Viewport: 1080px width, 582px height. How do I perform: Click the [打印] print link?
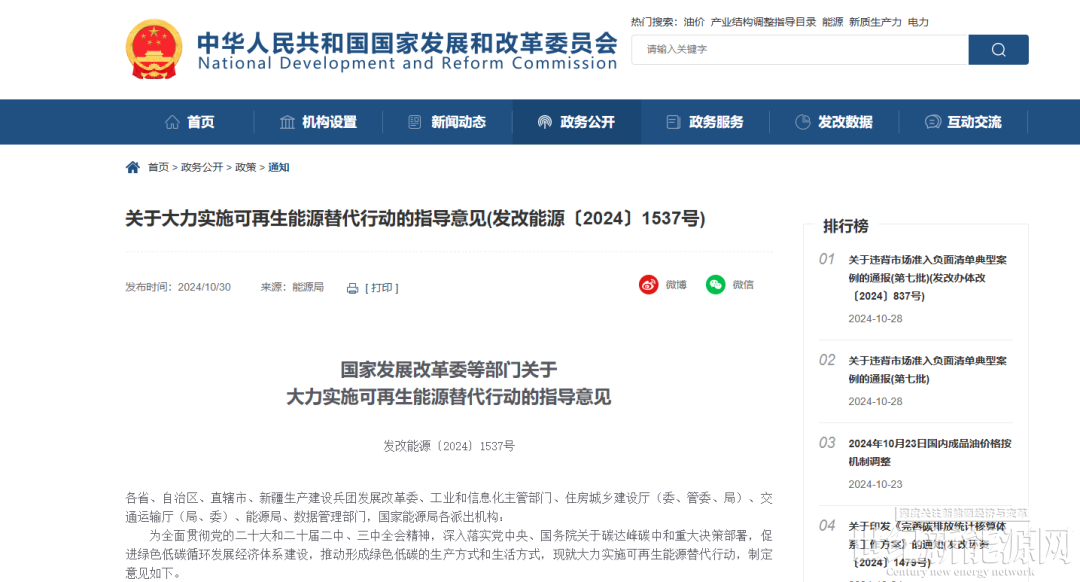(x=382, y=288)
